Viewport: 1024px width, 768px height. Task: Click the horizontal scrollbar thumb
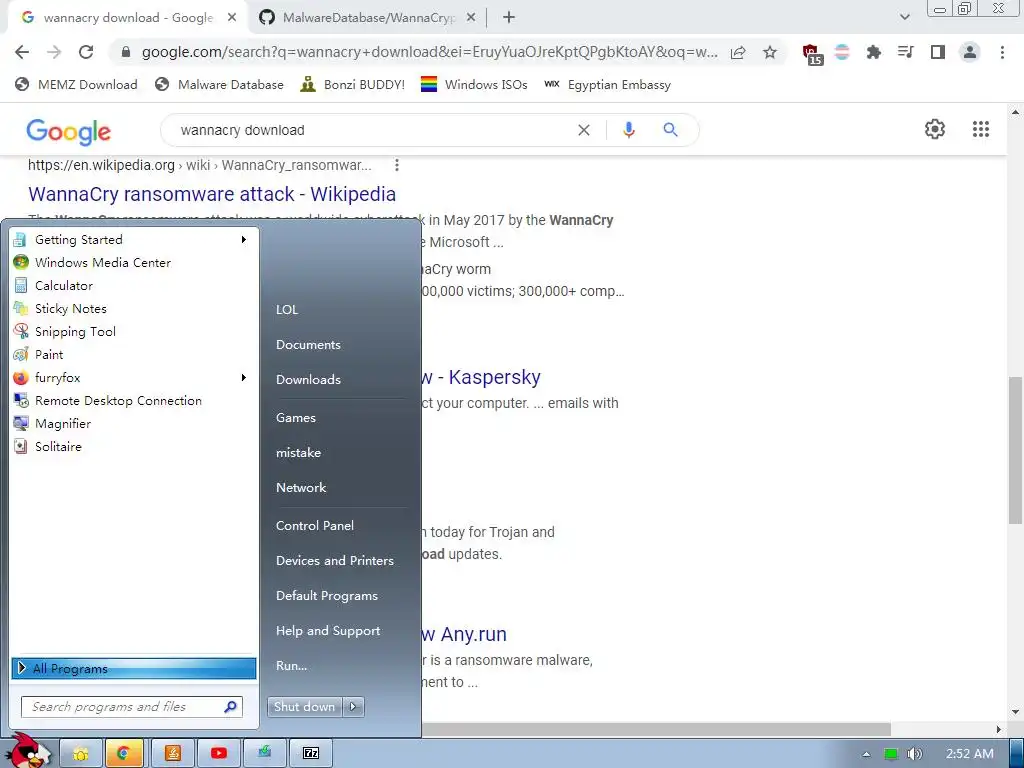click(656, 729)
